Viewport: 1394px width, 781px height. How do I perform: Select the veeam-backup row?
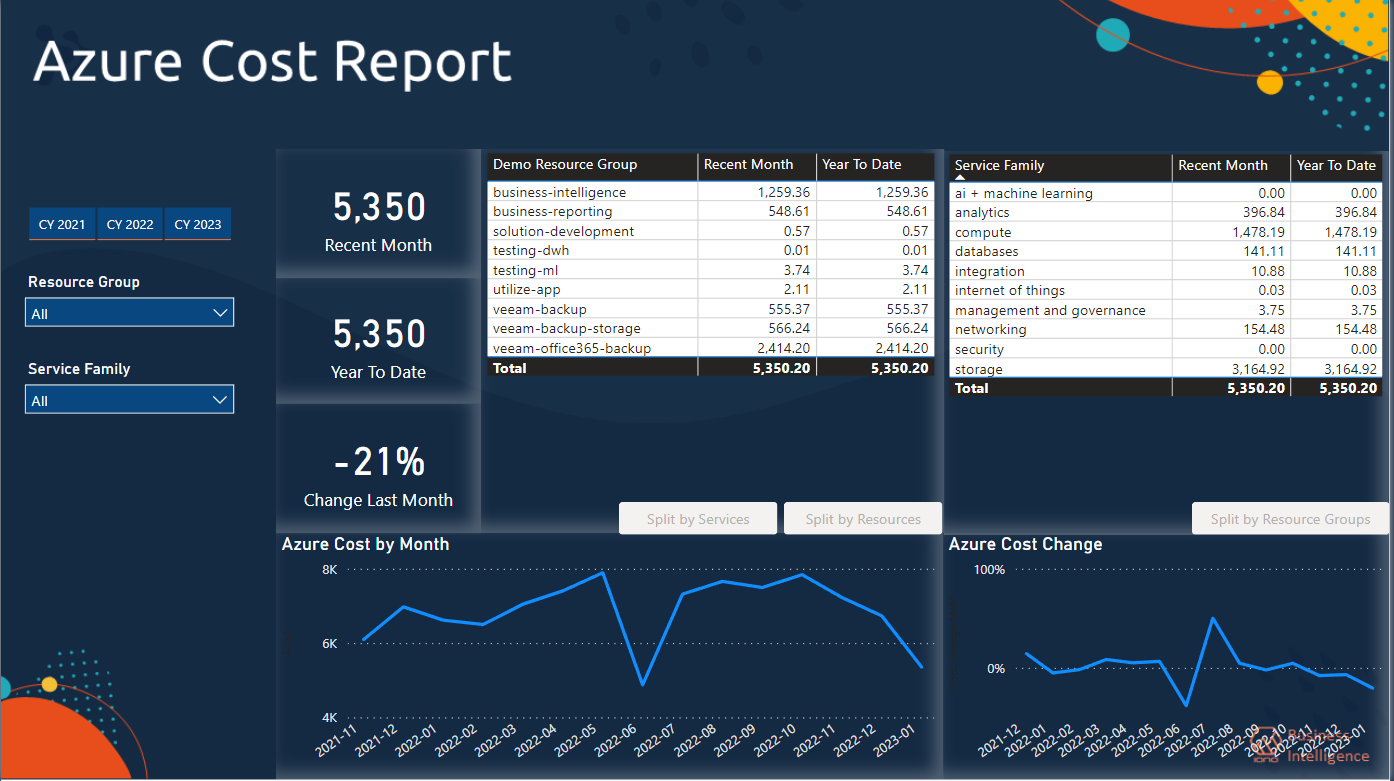[711, 309]
